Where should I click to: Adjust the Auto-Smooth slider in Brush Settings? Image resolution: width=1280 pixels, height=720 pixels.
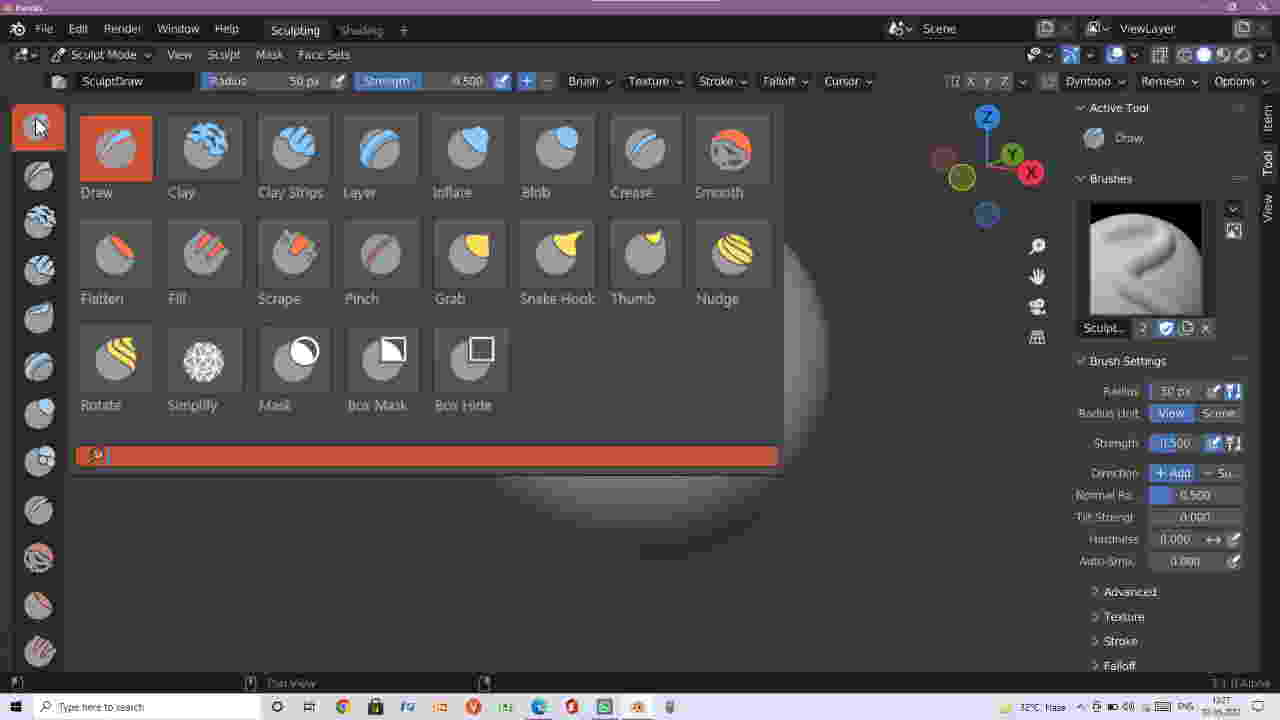[1186, 561]
